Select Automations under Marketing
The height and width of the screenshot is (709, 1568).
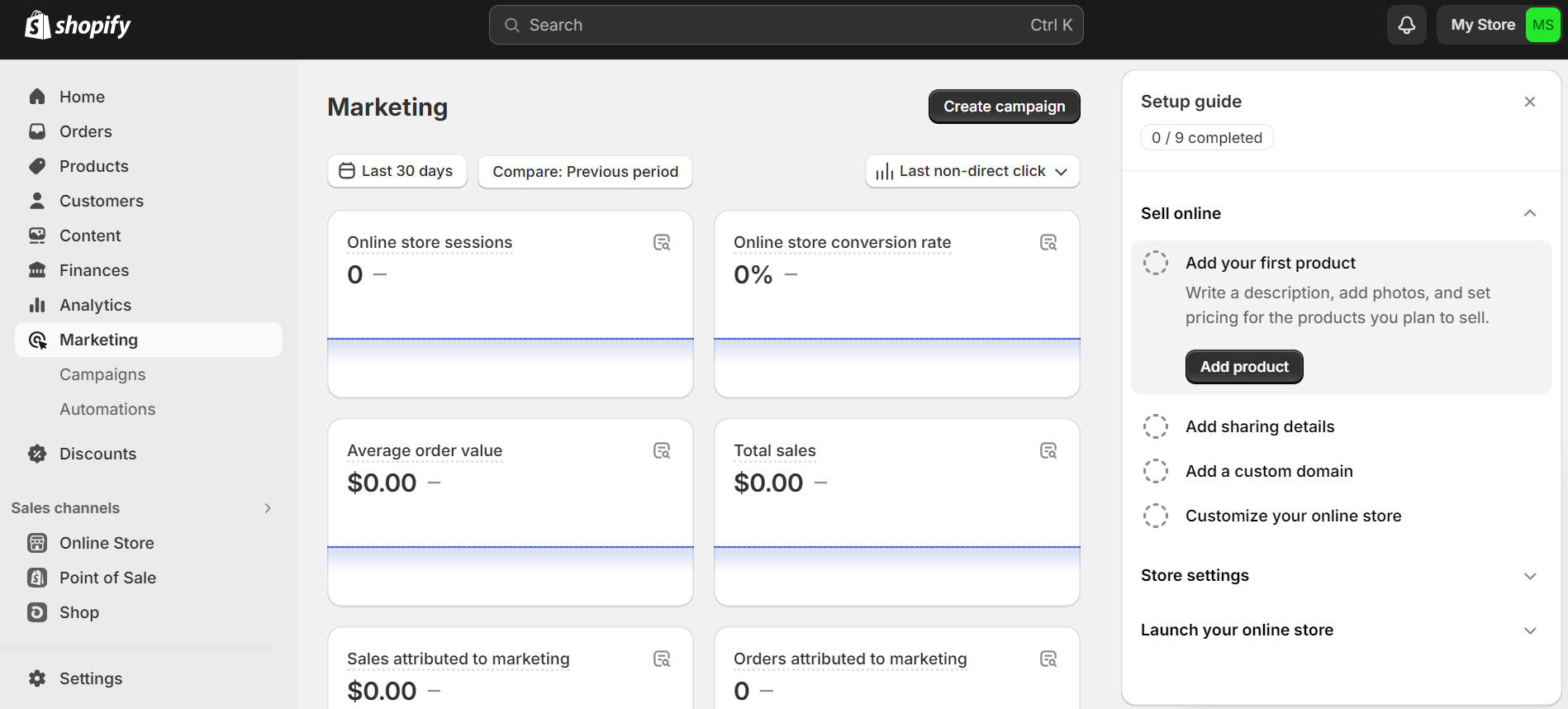107,409
